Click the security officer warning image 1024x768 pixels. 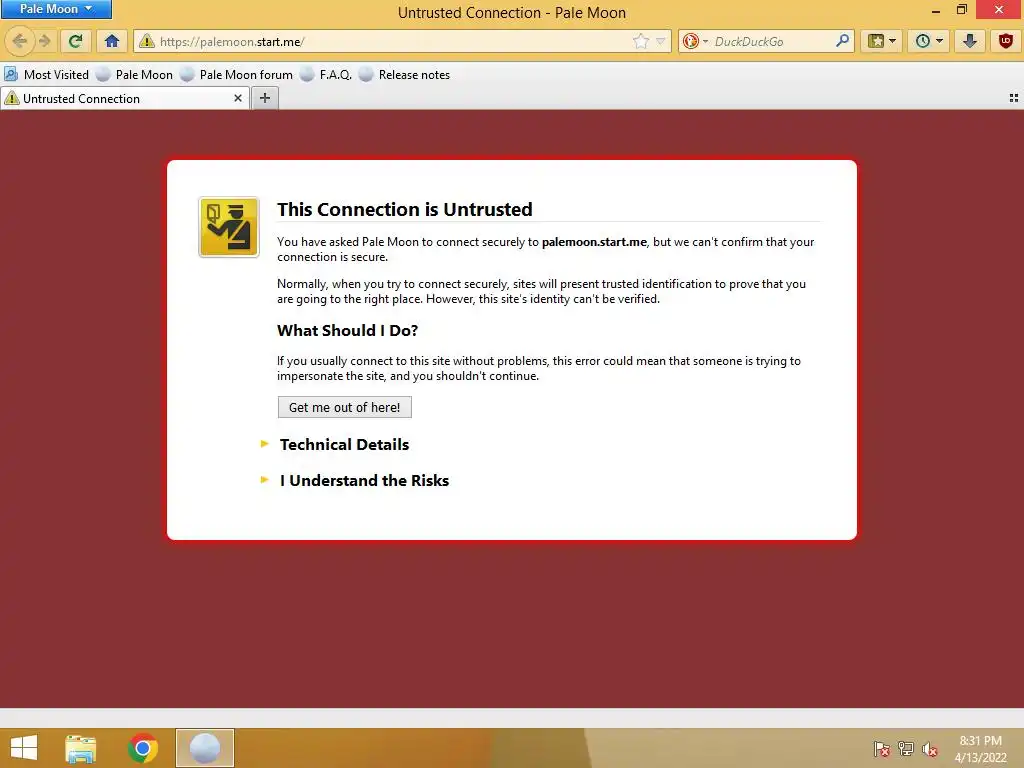tap(229, 227)
